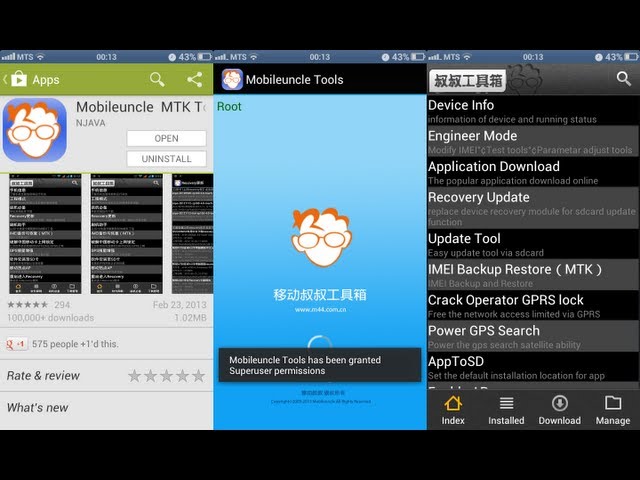Tap battery icon in left phone status bar

(205, 57)
